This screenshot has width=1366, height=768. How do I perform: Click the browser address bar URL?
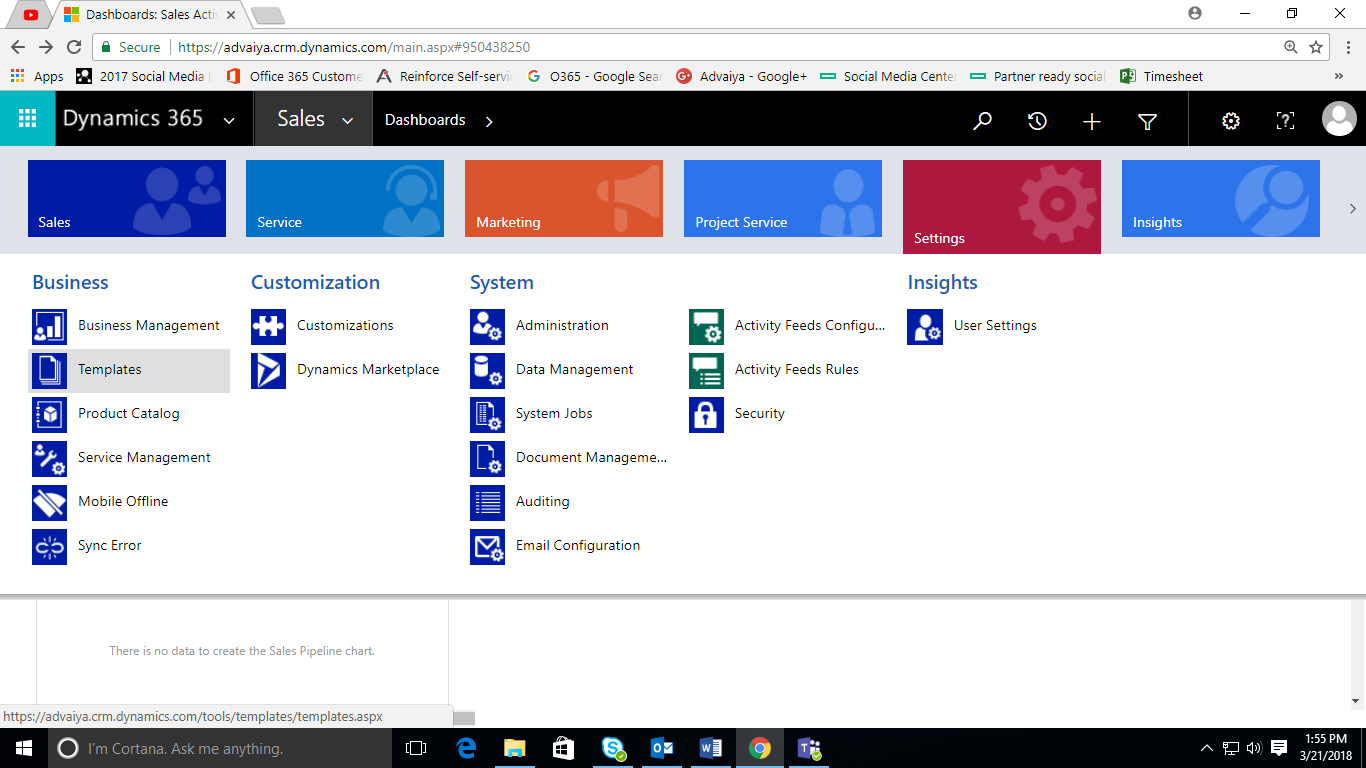(353, 47)
